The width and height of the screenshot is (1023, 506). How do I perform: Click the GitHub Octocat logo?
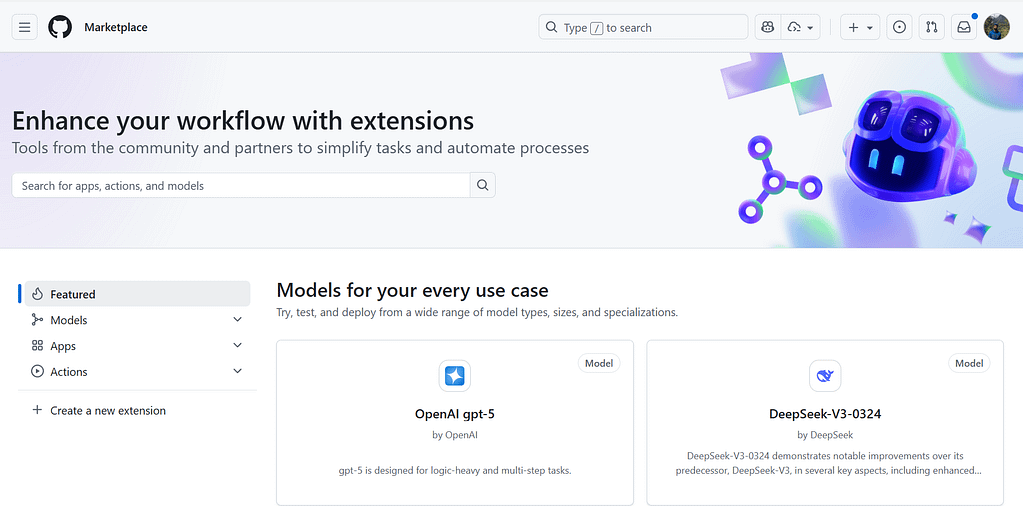pyautogui.click(x=60, y=27)
